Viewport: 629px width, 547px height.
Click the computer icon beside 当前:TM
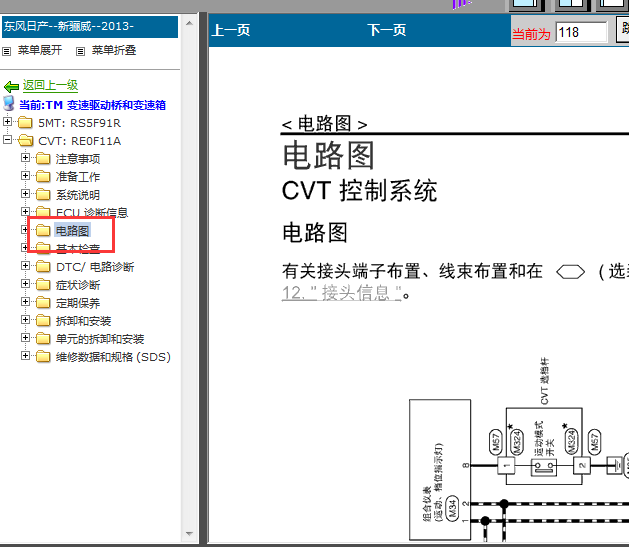9,103
